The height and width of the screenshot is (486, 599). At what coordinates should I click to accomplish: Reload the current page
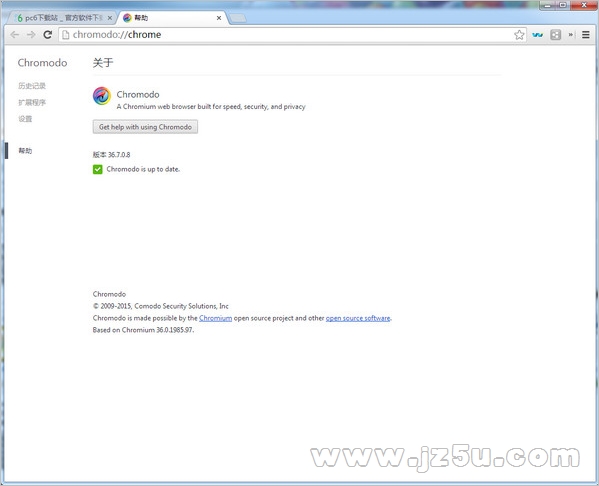point(47,35)
